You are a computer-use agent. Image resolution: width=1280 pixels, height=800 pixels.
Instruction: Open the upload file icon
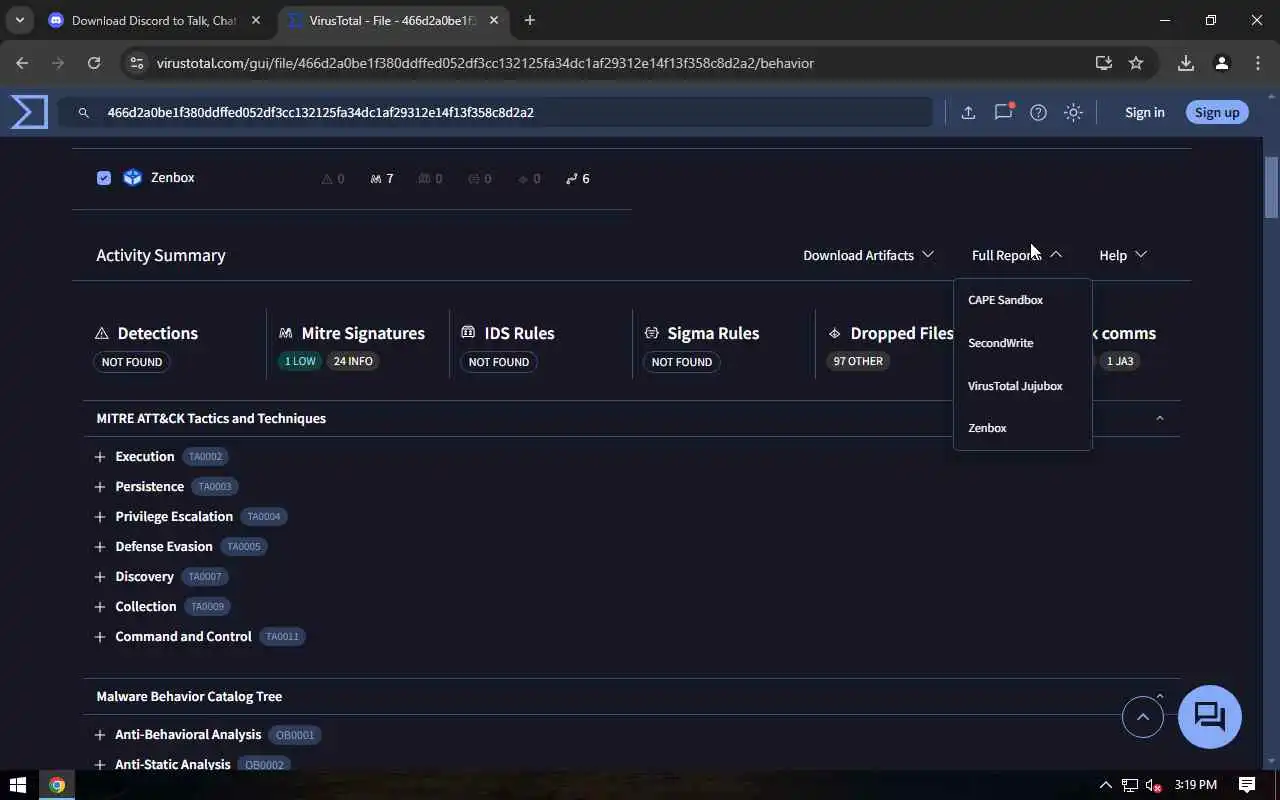coord(968,113)
